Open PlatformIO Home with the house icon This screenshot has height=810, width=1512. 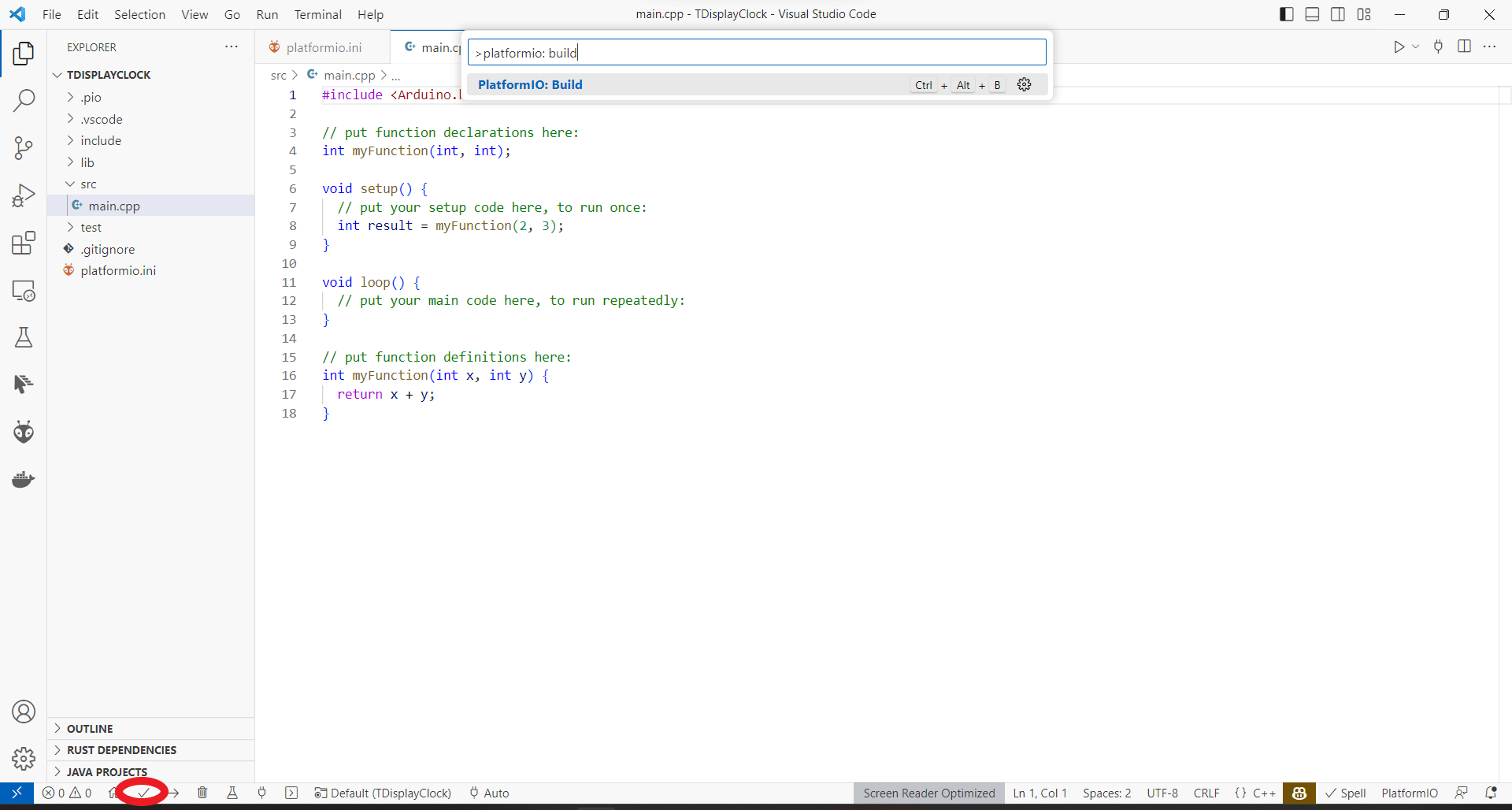tap(114, 793)
